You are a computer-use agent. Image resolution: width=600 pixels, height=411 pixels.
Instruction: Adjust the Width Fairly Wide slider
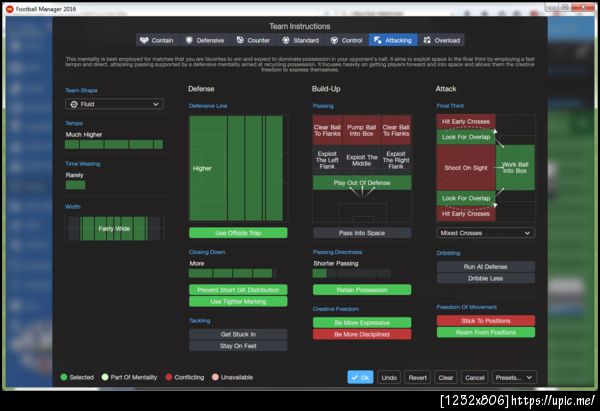(x=114, y=228)
